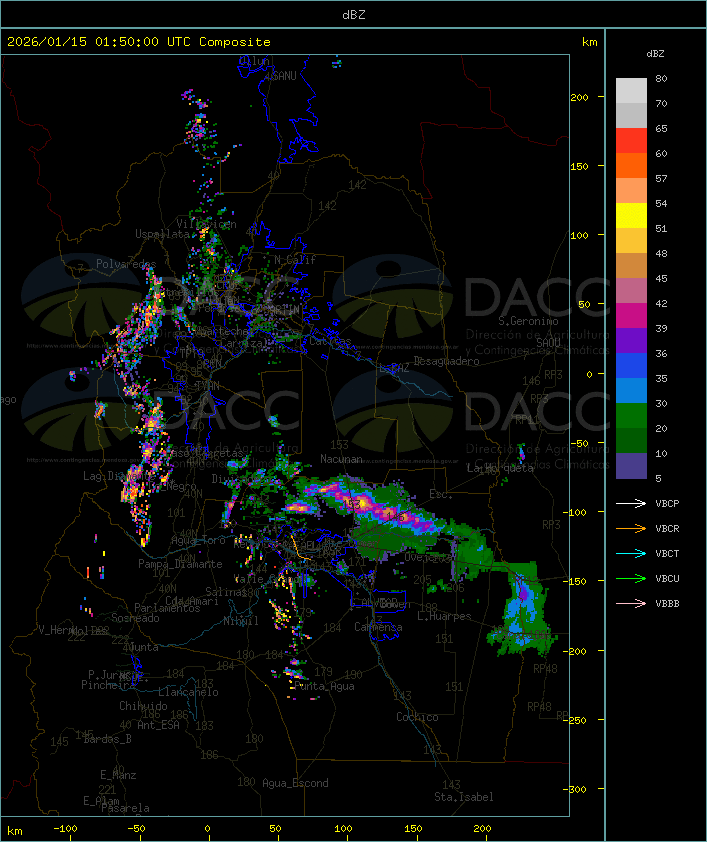Select the magenta swatch between 42 and 39
707x842 pixels.
pos(631,315)
